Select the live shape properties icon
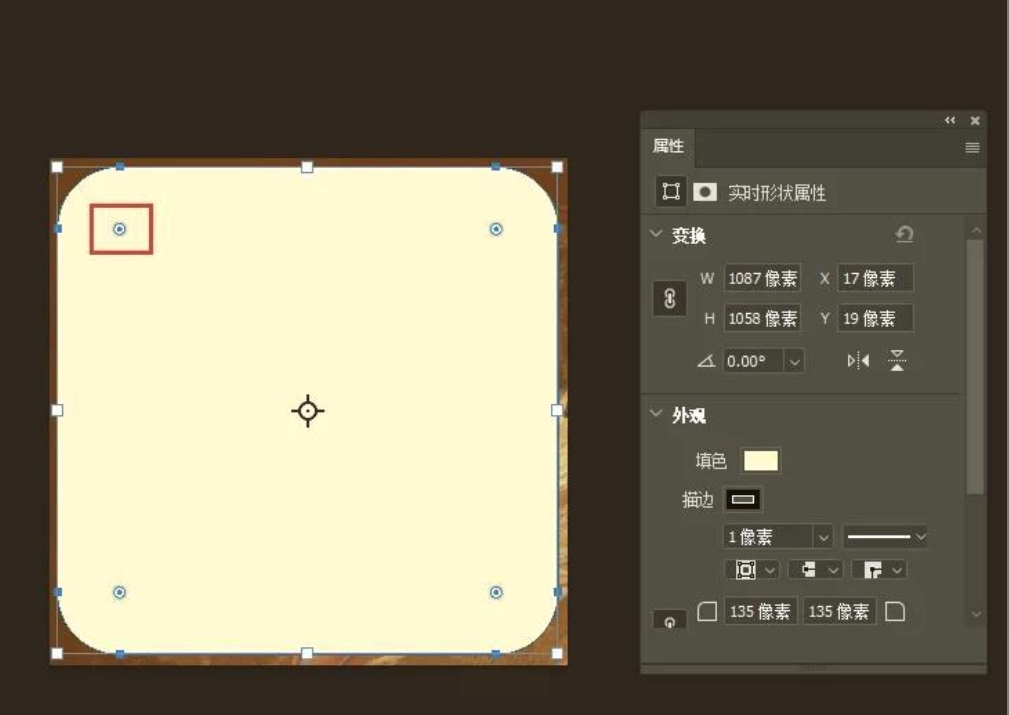 [671, 192]
